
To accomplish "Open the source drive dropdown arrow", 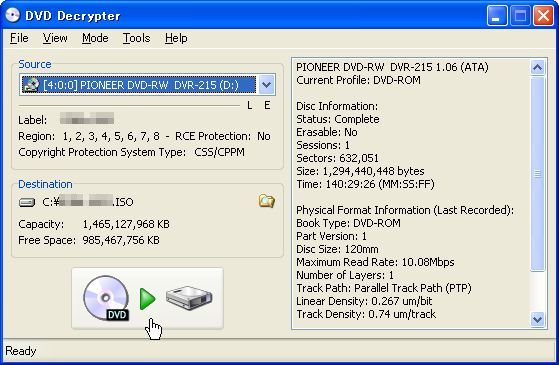I will tap(266, 85).
